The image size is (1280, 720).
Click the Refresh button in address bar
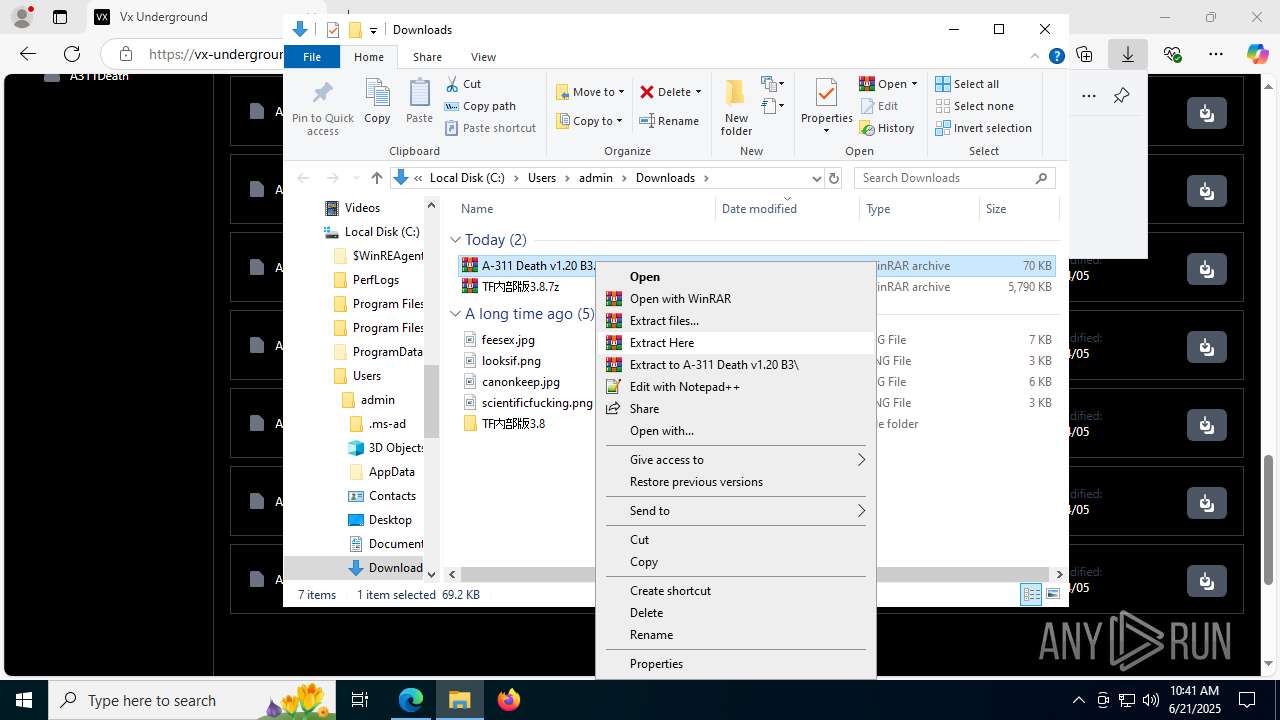point(835,178)
